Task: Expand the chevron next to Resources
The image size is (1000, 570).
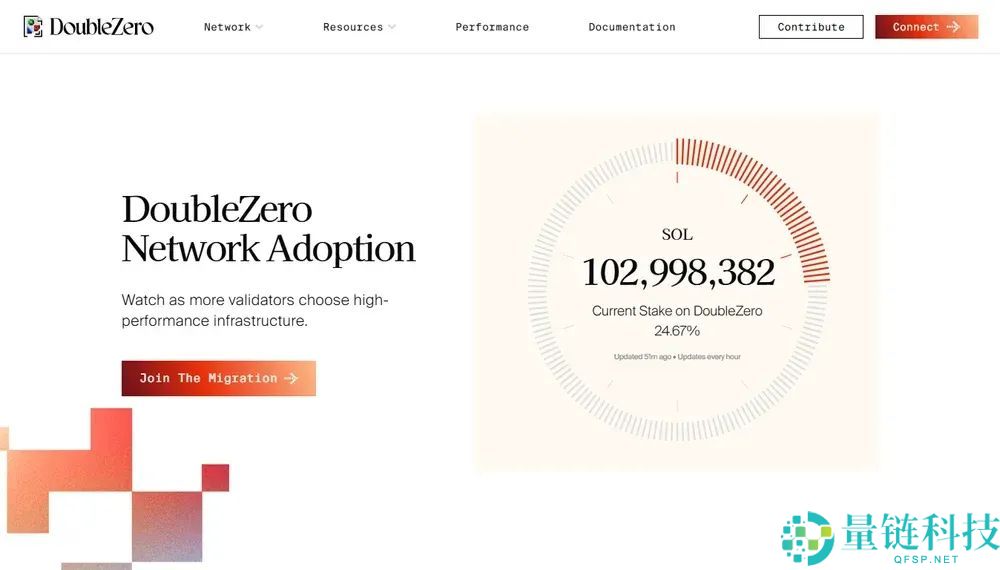Action: 392,27
